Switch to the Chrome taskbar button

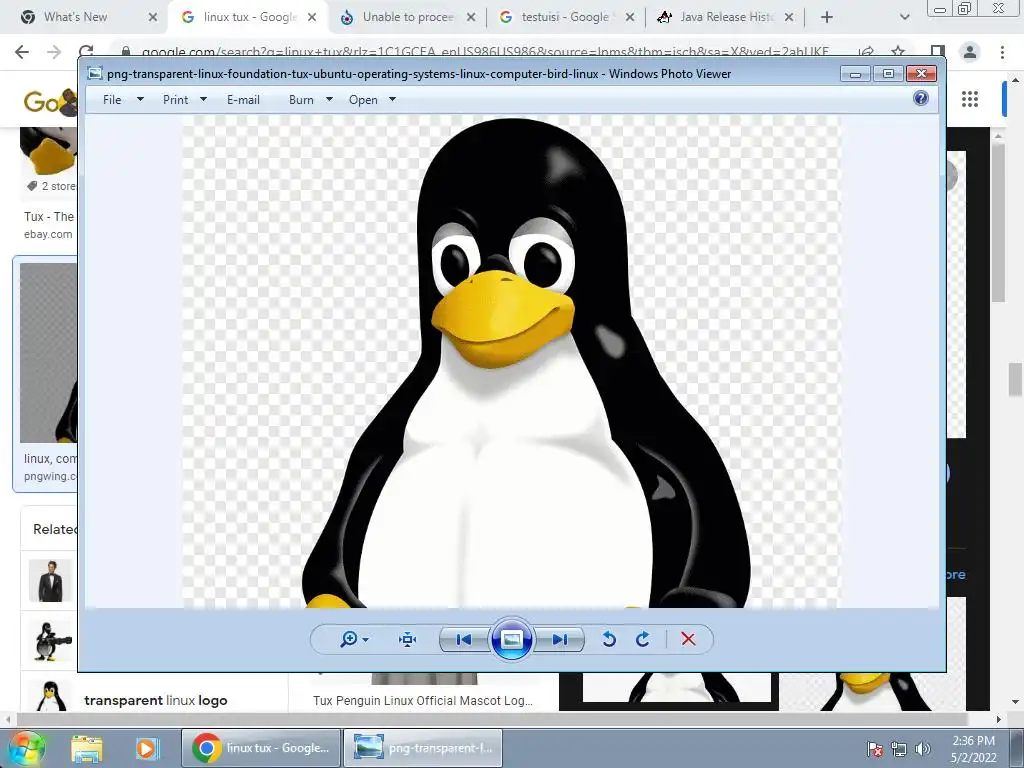click(261, 748)
